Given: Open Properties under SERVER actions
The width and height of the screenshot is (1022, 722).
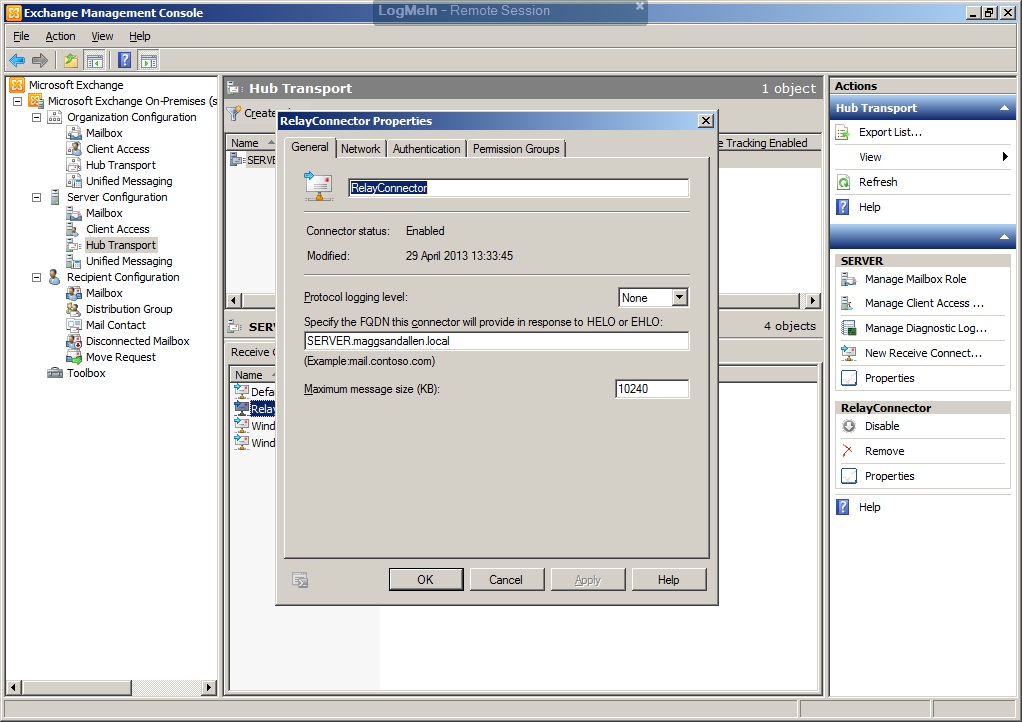Looking at the screenshot, I should (889, 378).
